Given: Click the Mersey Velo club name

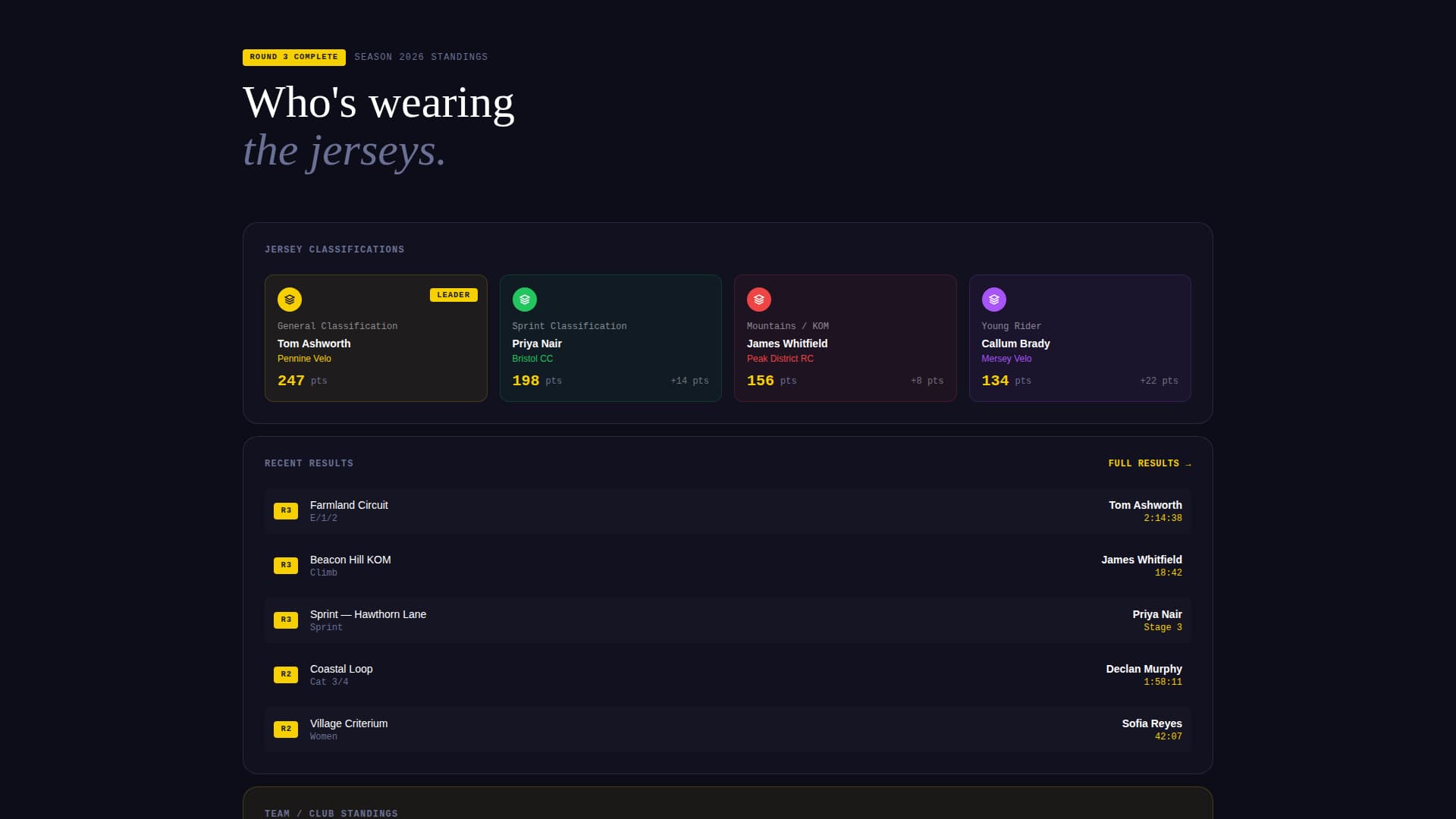Looking at the screenshot, I should tap(1006, 359).
